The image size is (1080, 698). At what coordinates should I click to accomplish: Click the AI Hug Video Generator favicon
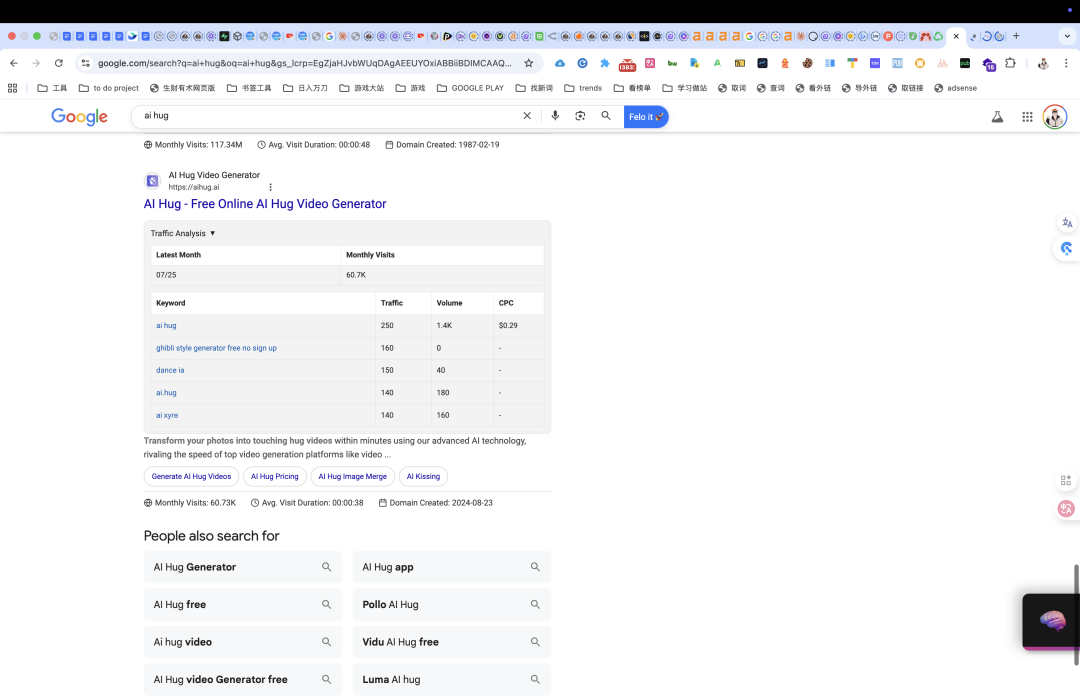(x=153, y=181)
